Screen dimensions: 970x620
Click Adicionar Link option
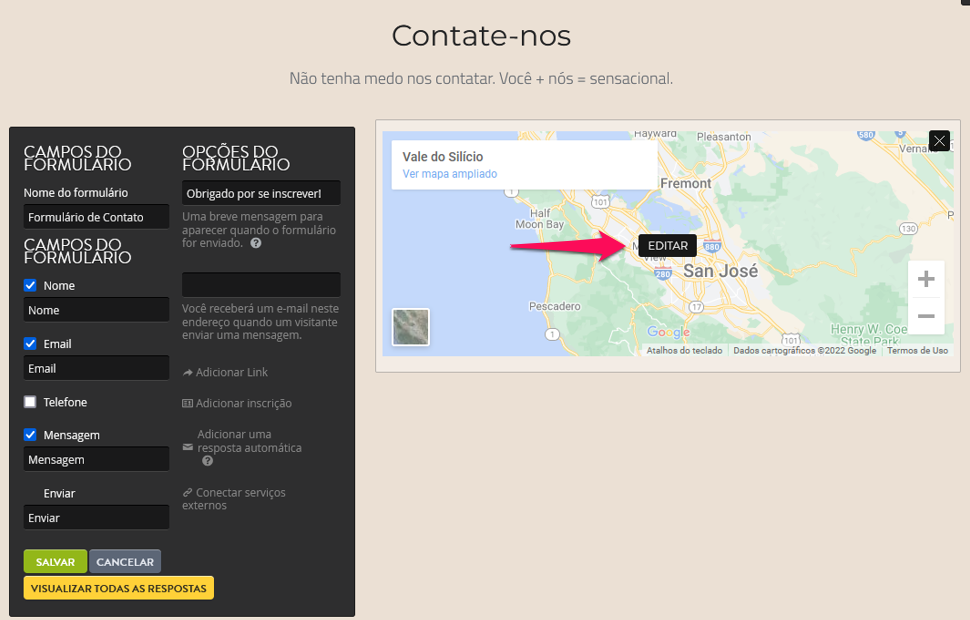pyautogui.click(x=231, y=372)
